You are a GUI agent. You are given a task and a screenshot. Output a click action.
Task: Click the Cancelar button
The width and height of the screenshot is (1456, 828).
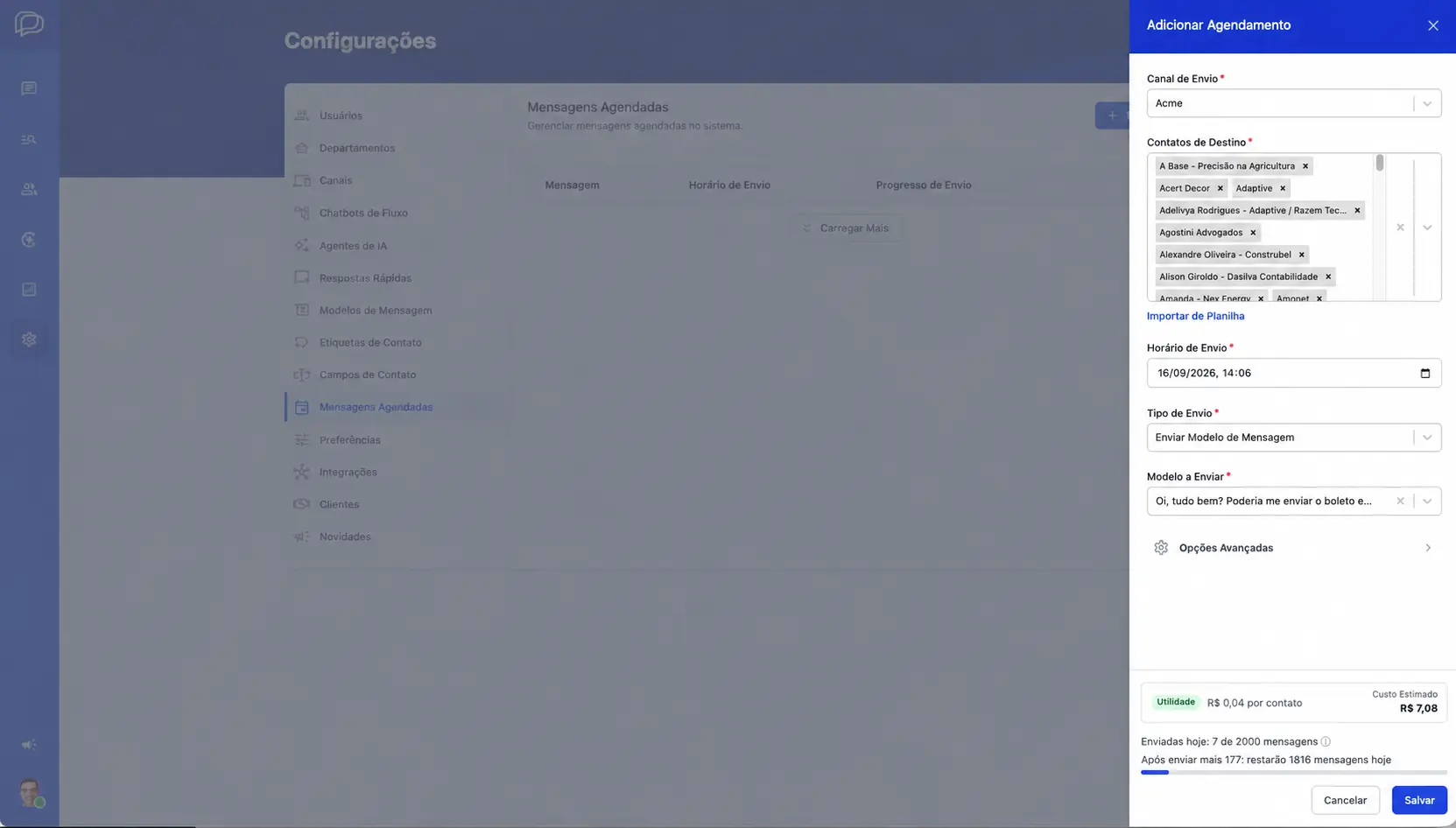pyautogui.click(x=1345, y=800)
